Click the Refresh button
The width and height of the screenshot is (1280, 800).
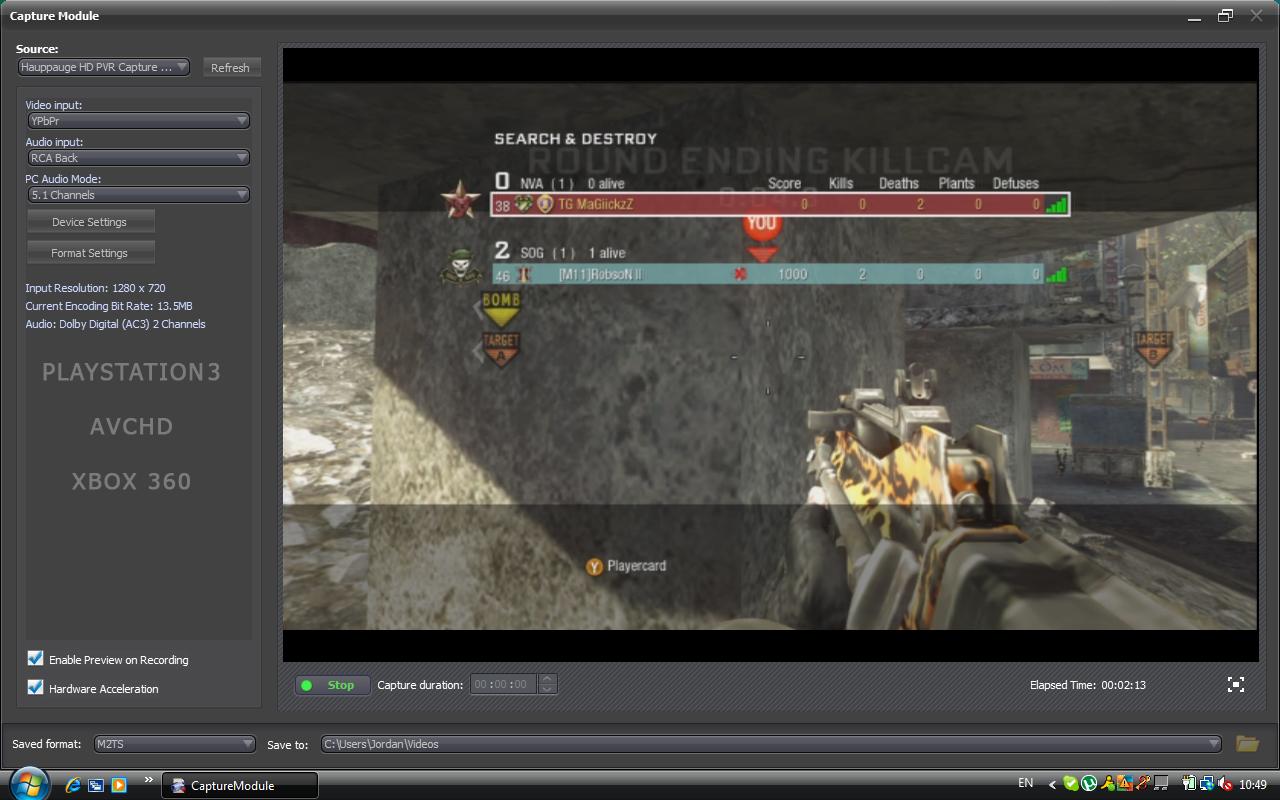231,67
